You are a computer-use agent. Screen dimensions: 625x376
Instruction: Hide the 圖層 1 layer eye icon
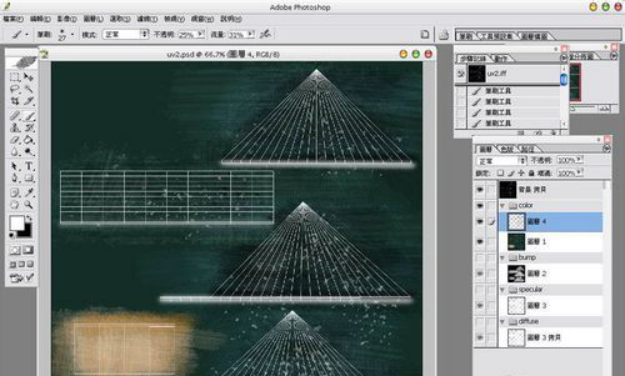[x=480, y=242]
